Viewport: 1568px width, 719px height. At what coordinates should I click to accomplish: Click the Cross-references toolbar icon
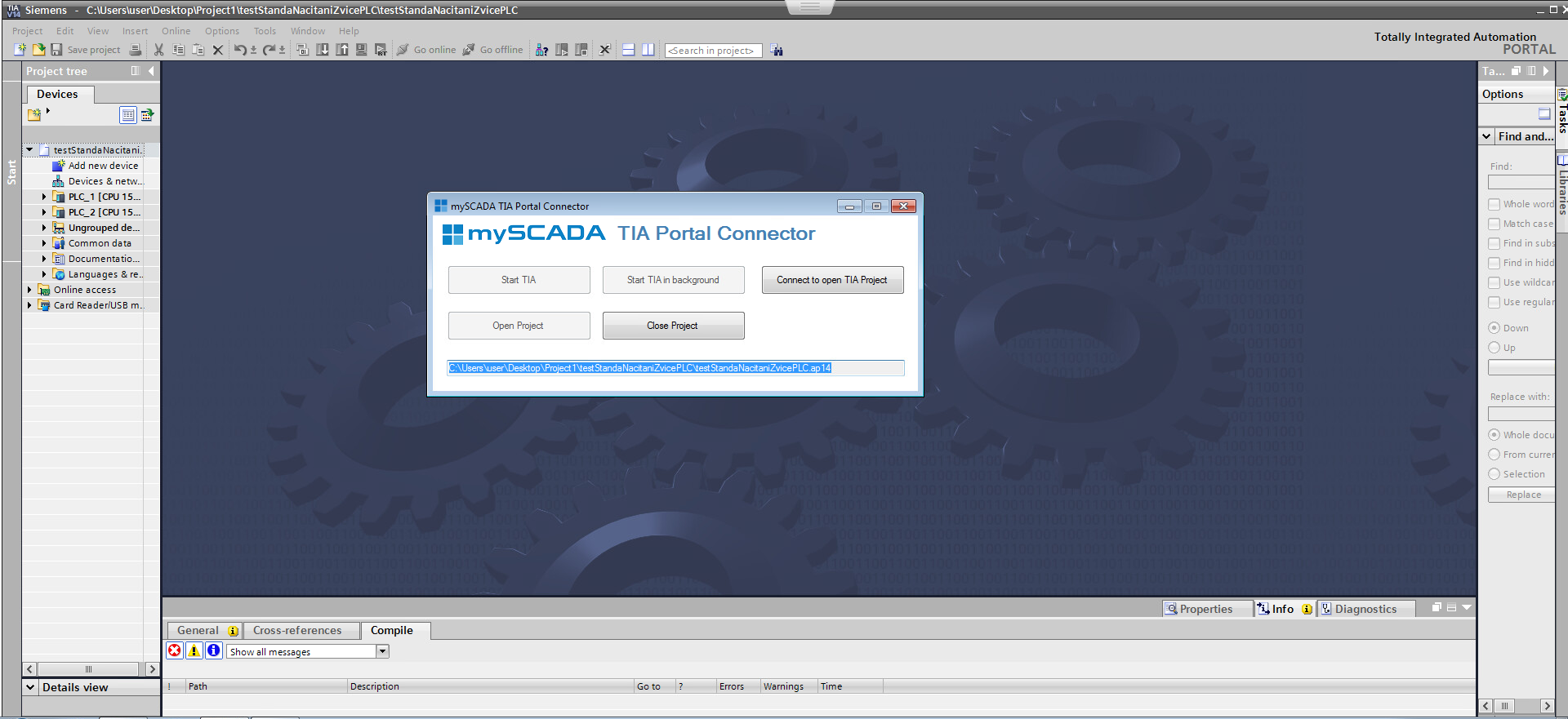605,50
